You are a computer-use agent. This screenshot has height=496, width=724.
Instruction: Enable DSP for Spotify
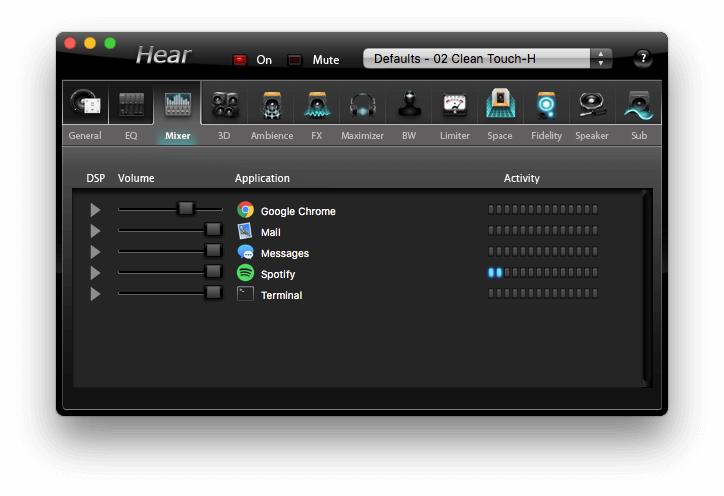96,273
